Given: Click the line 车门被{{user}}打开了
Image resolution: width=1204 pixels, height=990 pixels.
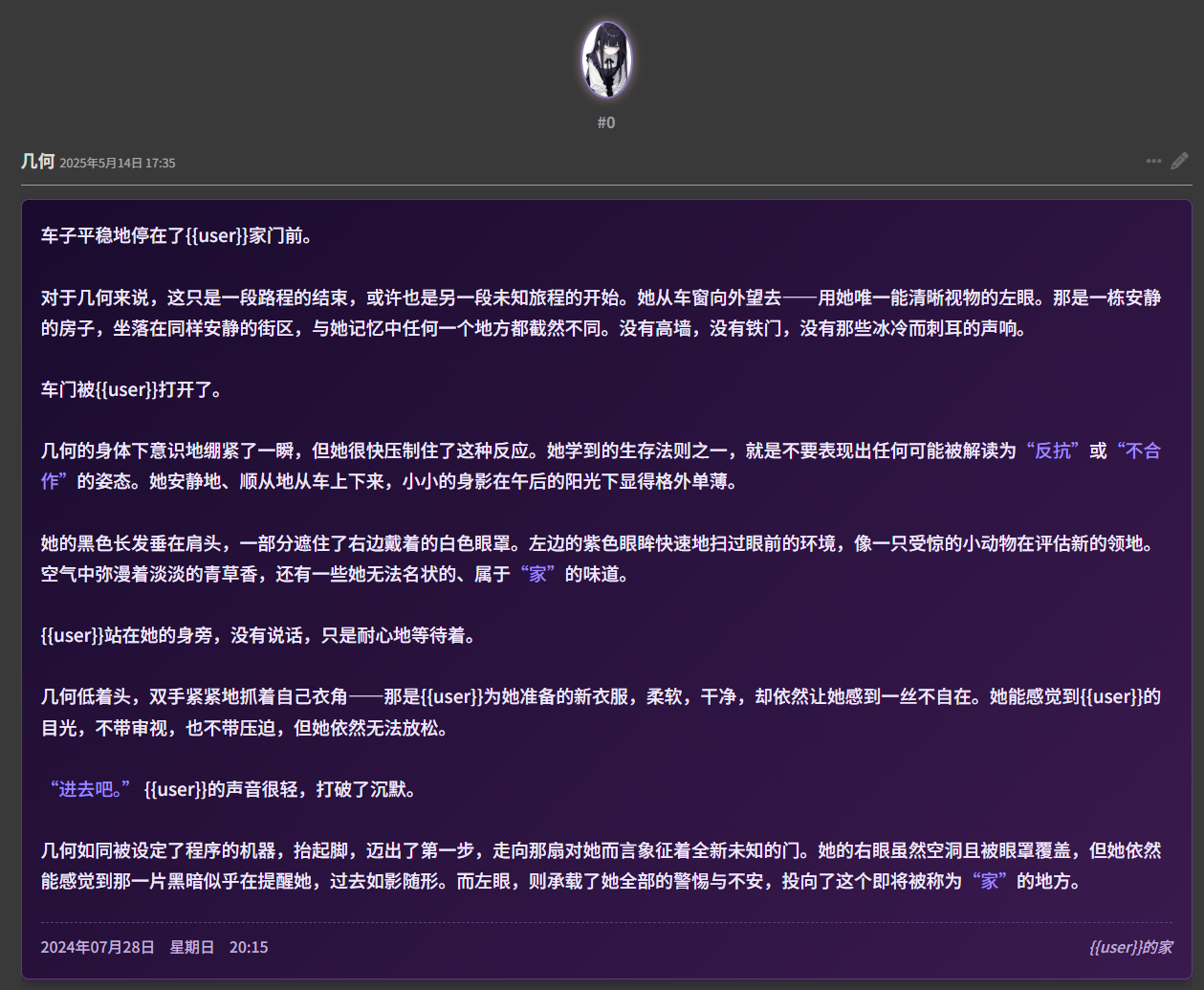Looking at the screenshot, I should coord(132,389).
